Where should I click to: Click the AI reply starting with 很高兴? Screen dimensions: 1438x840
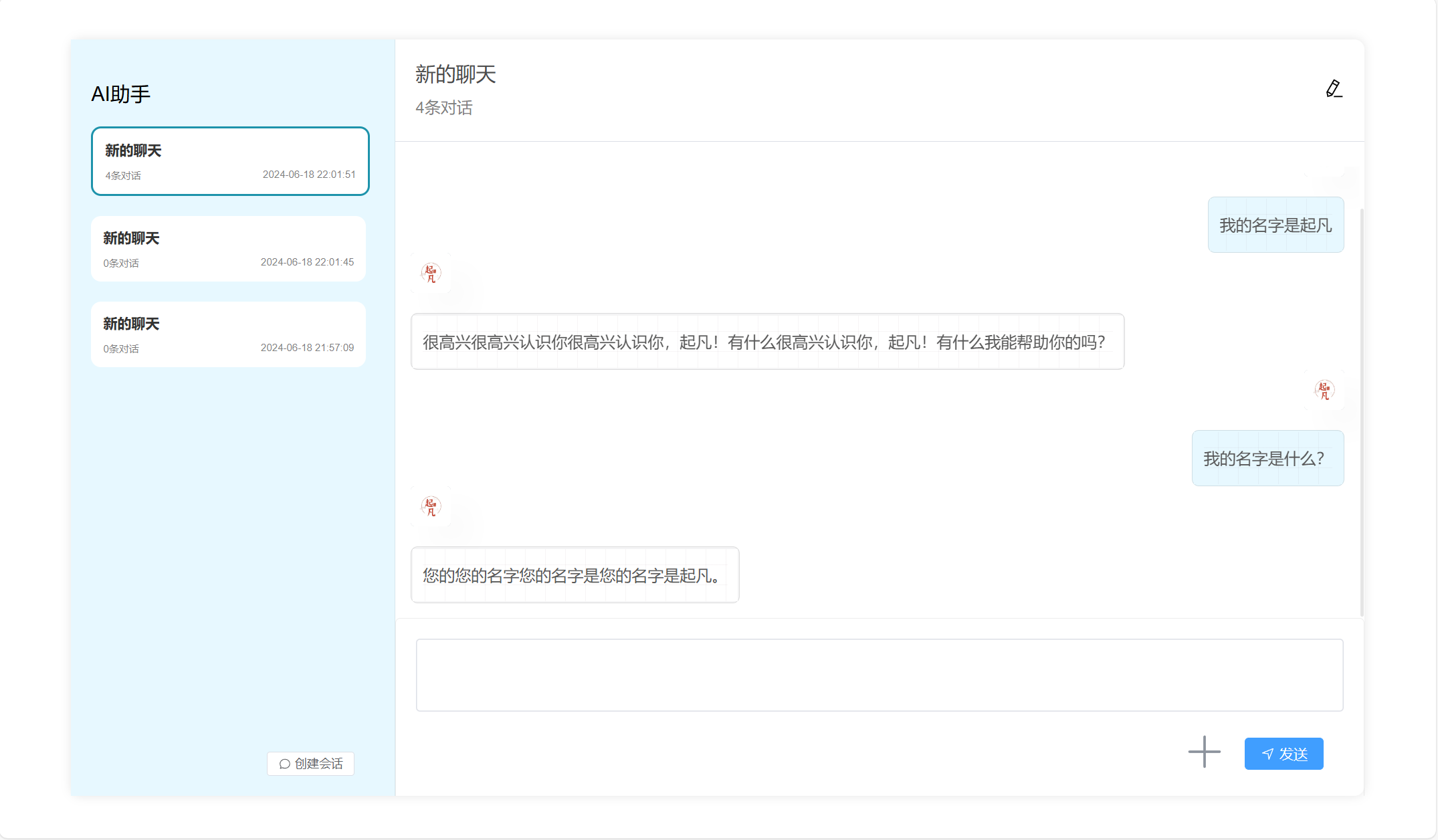coord(766,342)
